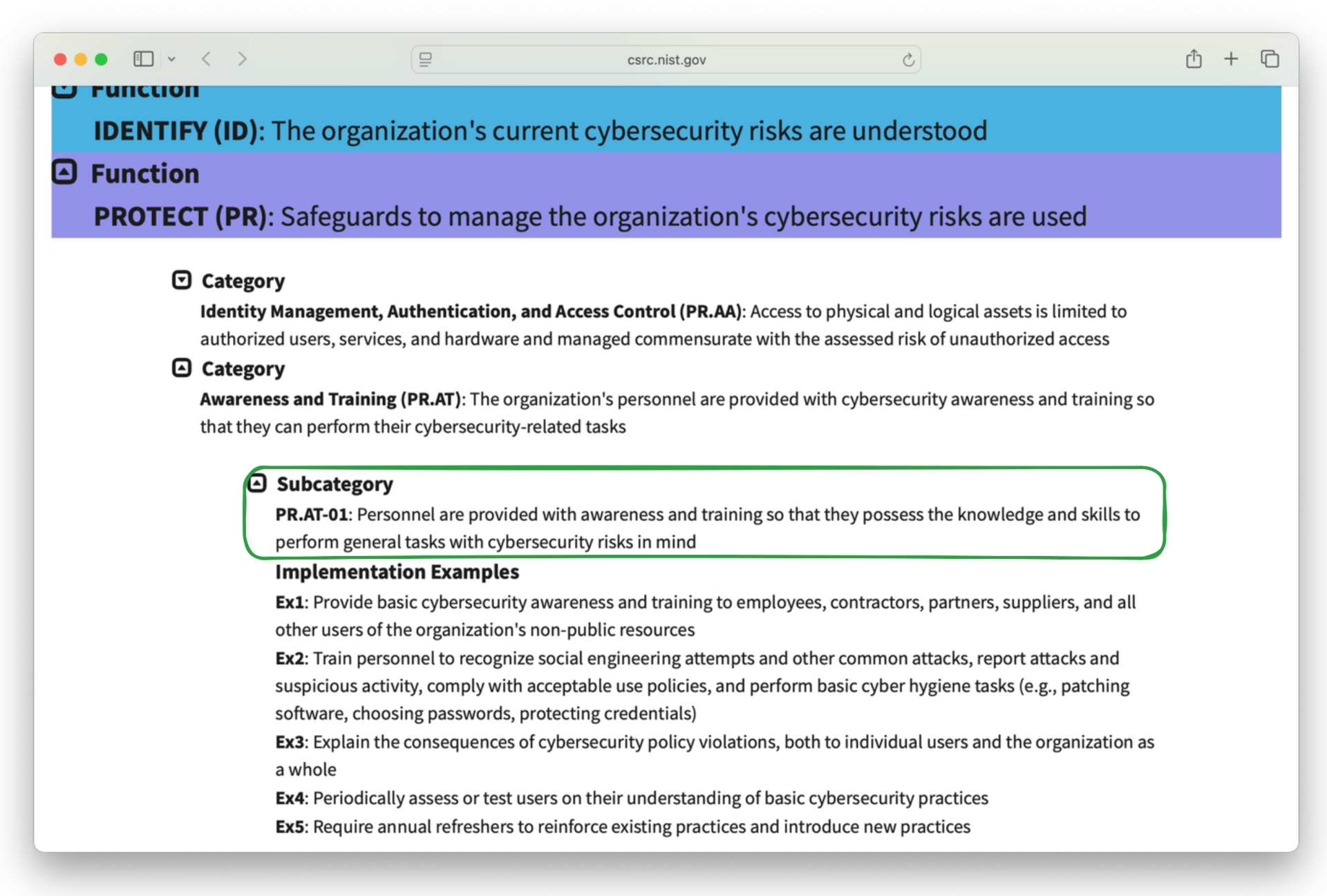Go forward to next page
The image size is (1327, 896).
pos(242,59)
